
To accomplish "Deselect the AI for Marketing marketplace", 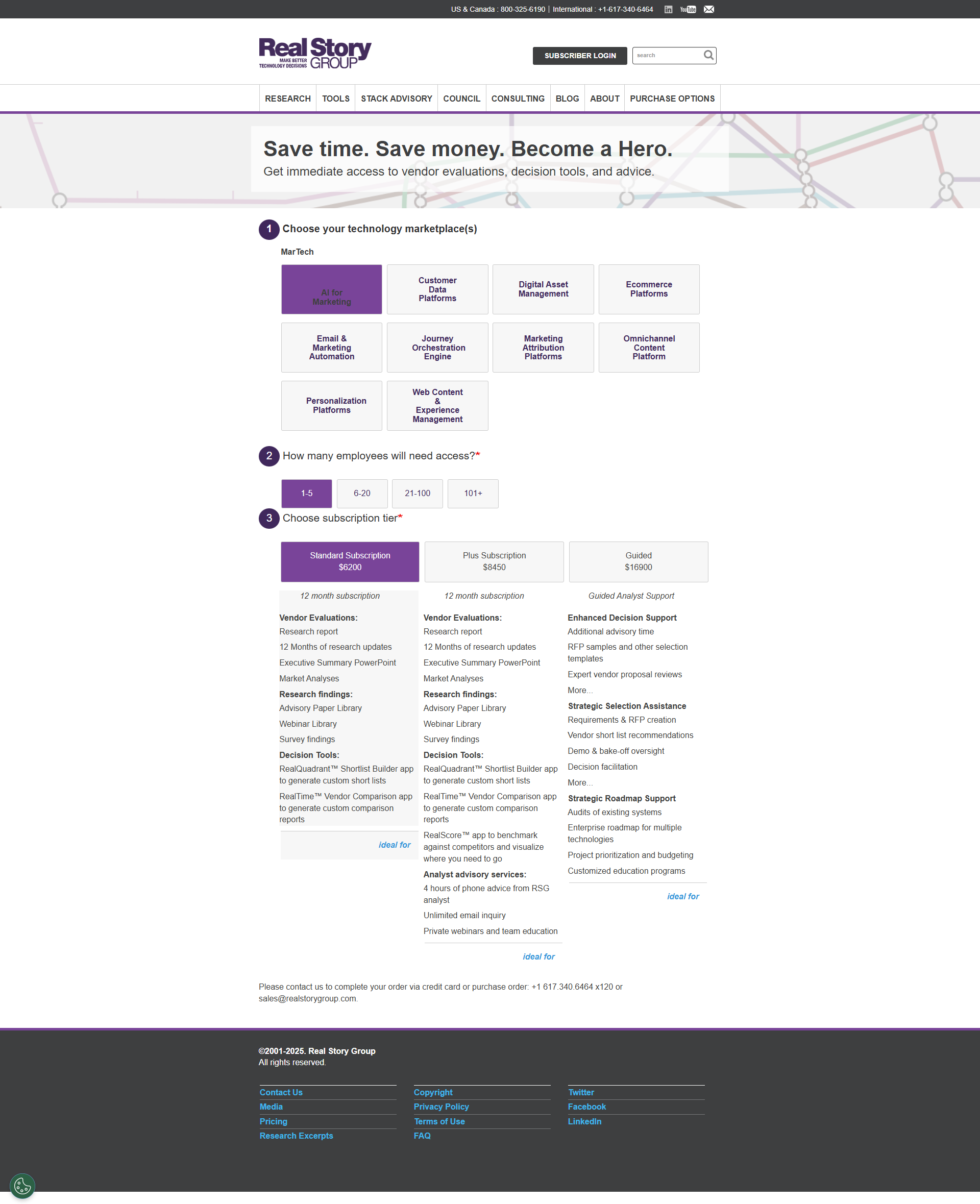I will (x=332, y=289).
